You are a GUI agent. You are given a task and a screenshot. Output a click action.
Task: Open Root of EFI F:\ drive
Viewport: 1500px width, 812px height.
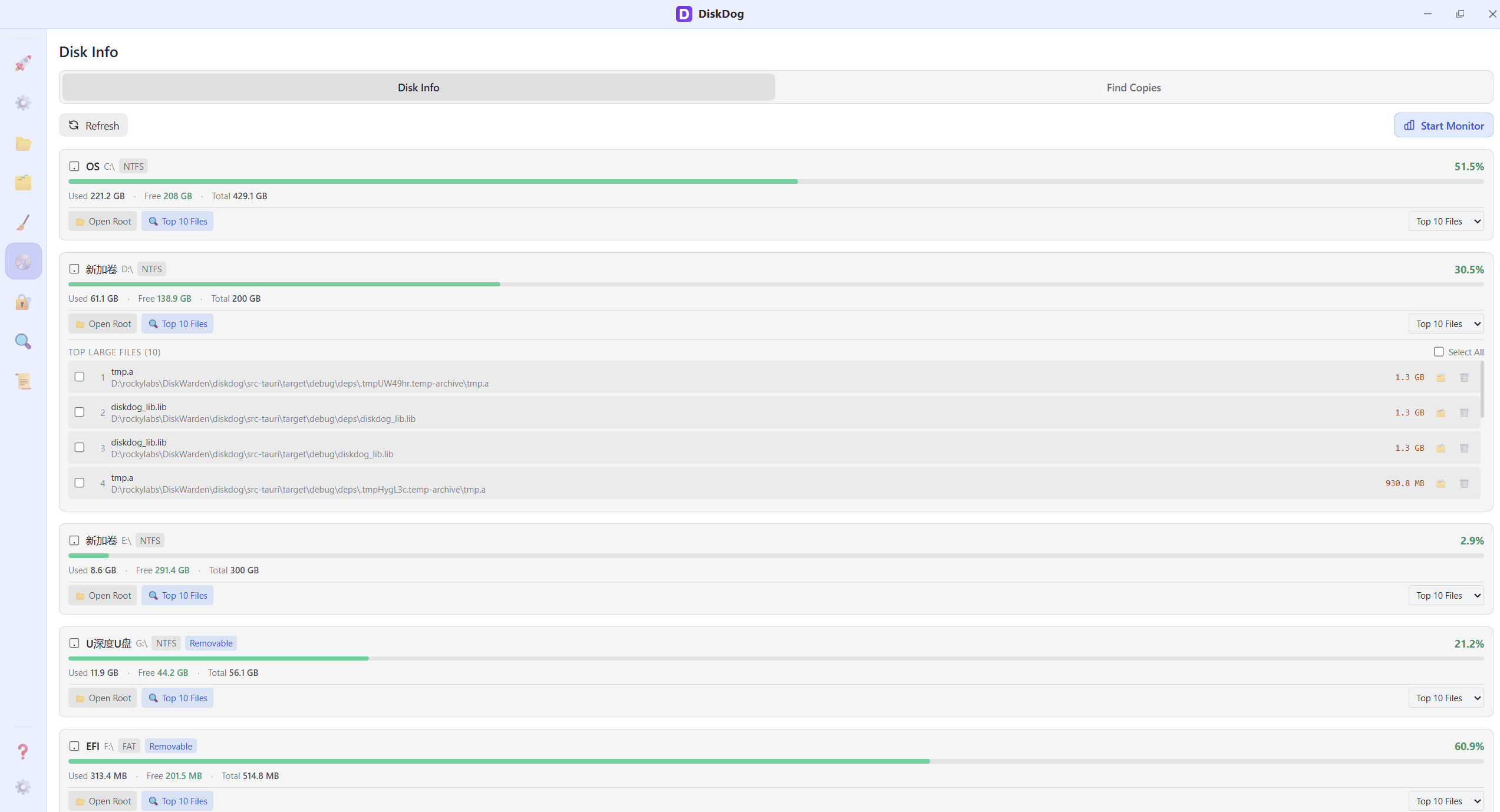103,801
